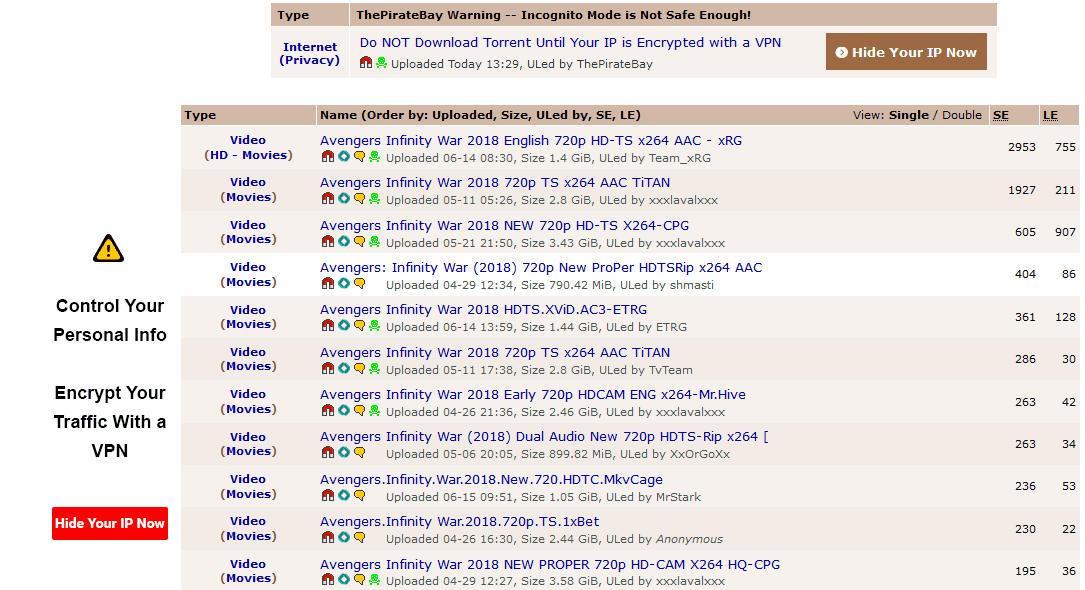Click uploader name MrStark
The image size is (1085, 590).
[x=678, y=497]
